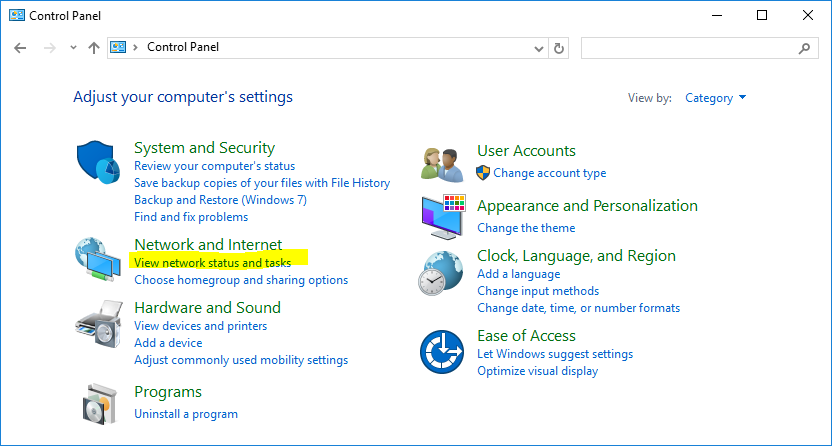Viewport: 832px width, 446px height.
Task: Click Control Panel breadcrumb in the address bar
Action: pyautogui.click(x=183, y=47)
